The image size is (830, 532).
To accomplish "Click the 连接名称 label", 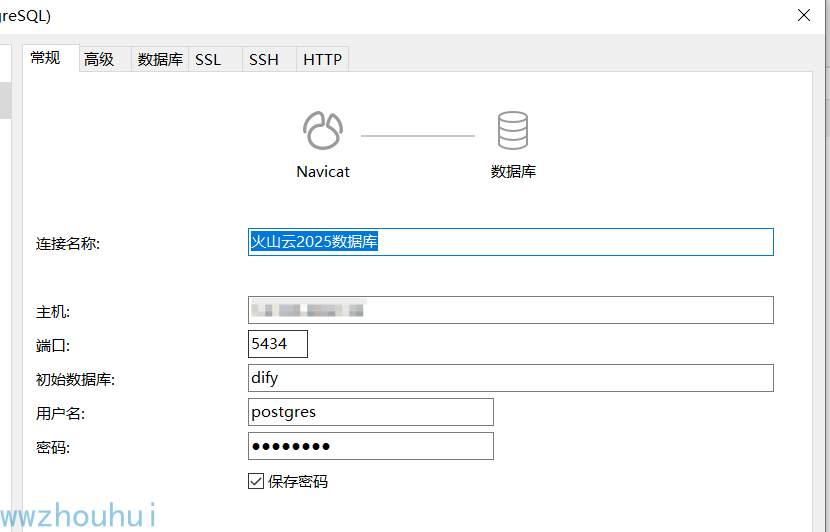I will (x=68, y=244).
